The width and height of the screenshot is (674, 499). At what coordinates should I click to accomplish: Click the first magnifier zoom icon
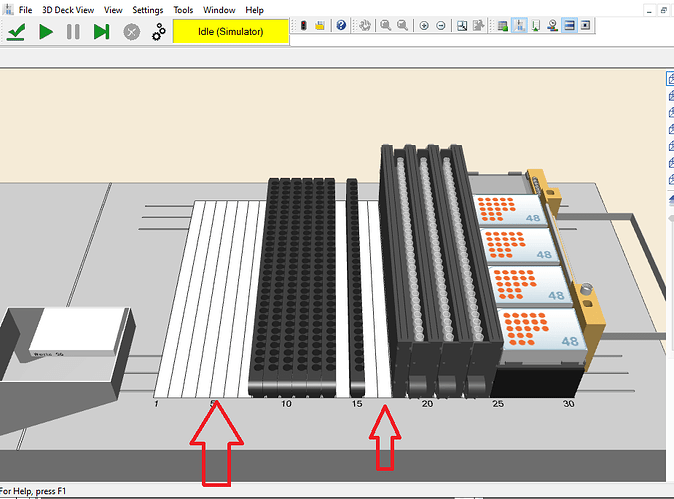pos(386,26)
